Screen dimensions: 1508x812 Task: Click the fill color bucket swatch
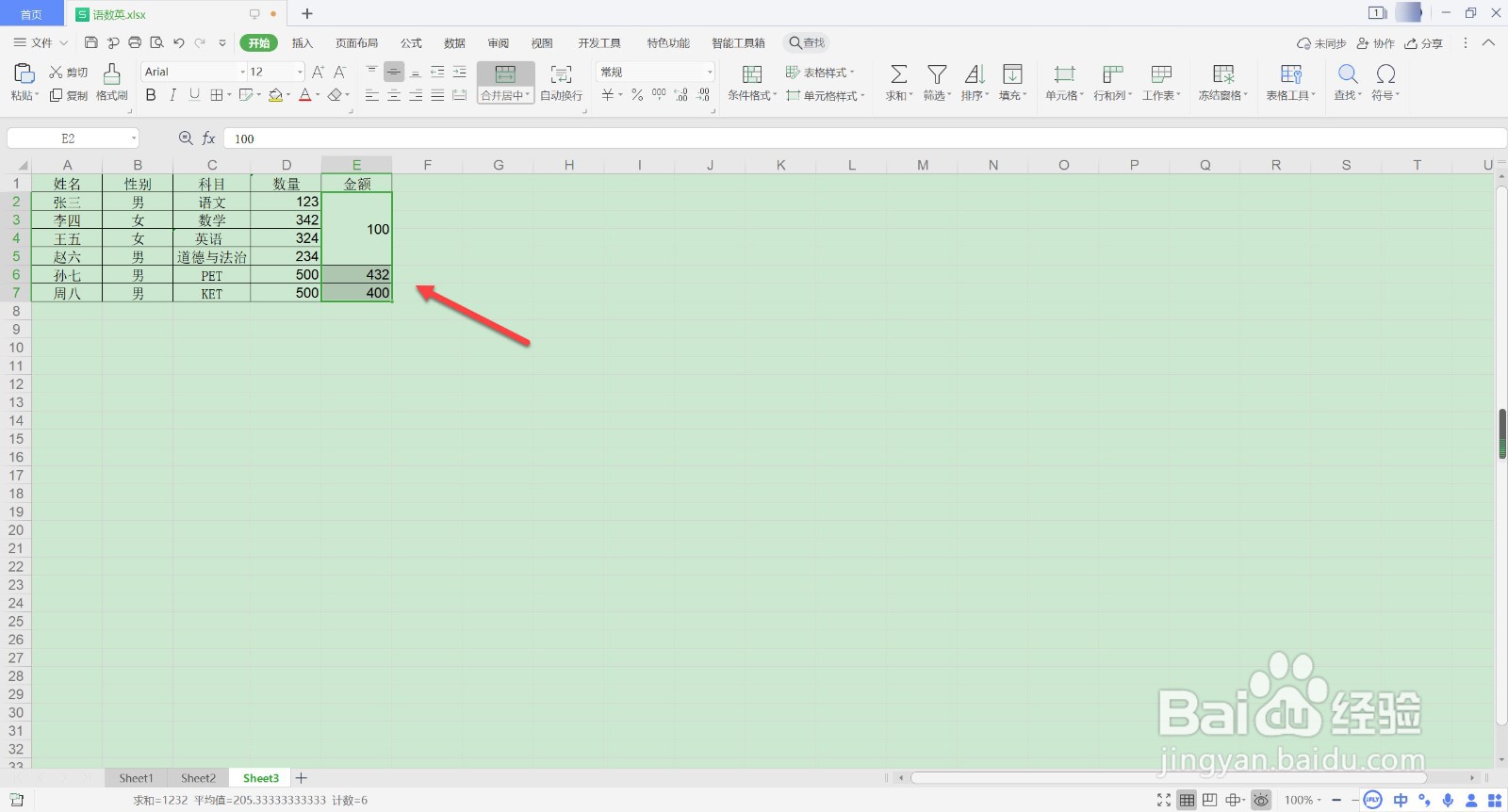[275, 94]
